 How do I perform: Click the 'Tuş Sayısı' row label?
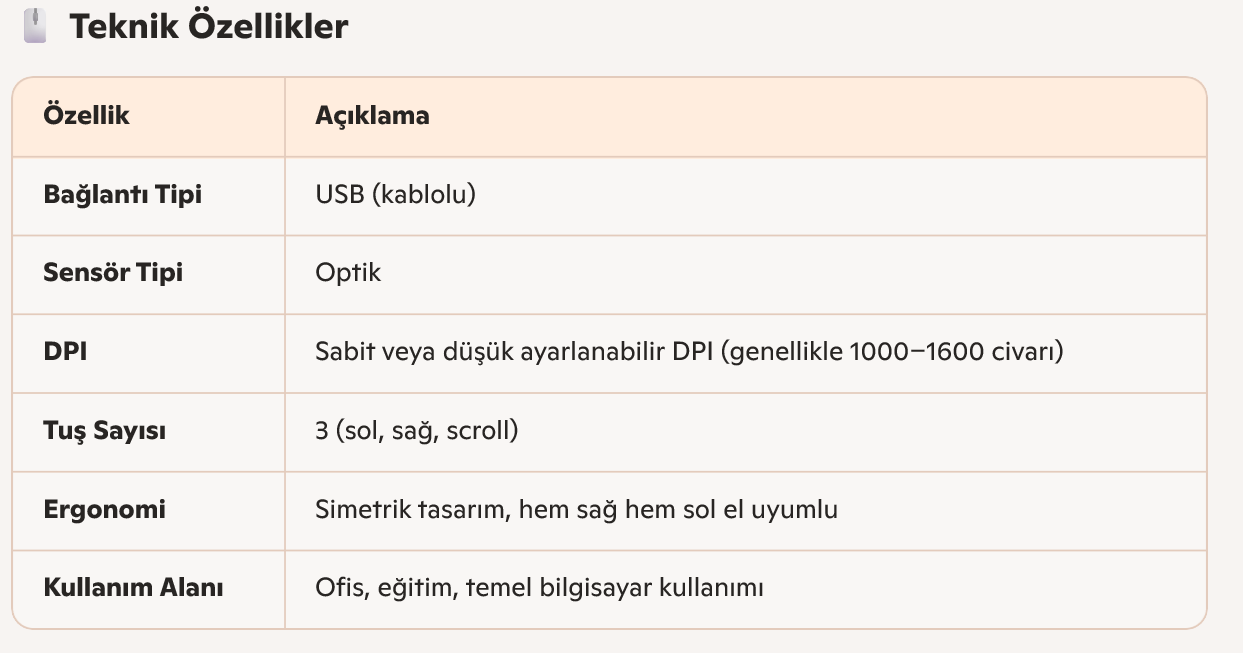(104, 431)
